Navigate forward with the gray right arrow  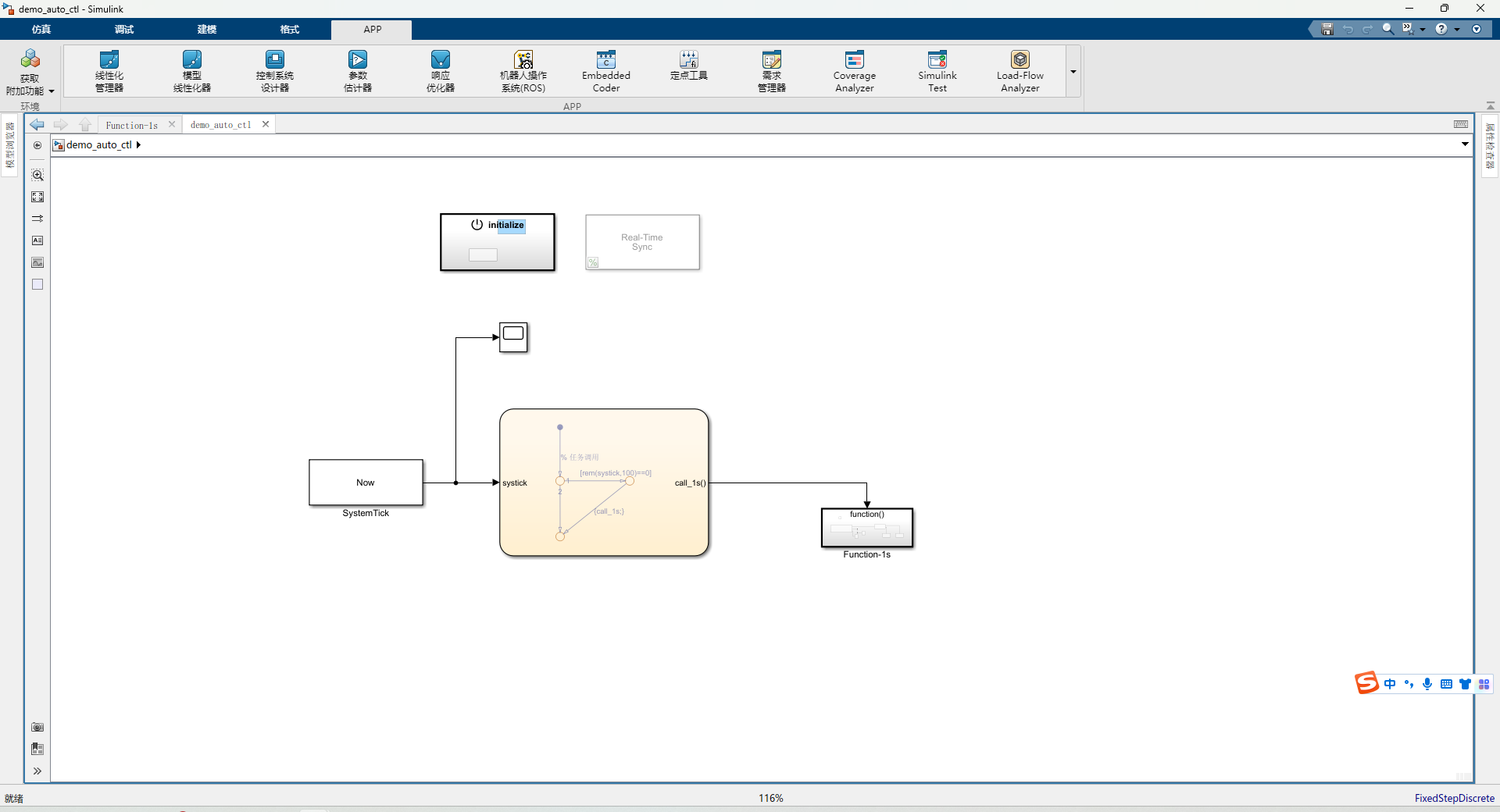[x=61, y=125]
